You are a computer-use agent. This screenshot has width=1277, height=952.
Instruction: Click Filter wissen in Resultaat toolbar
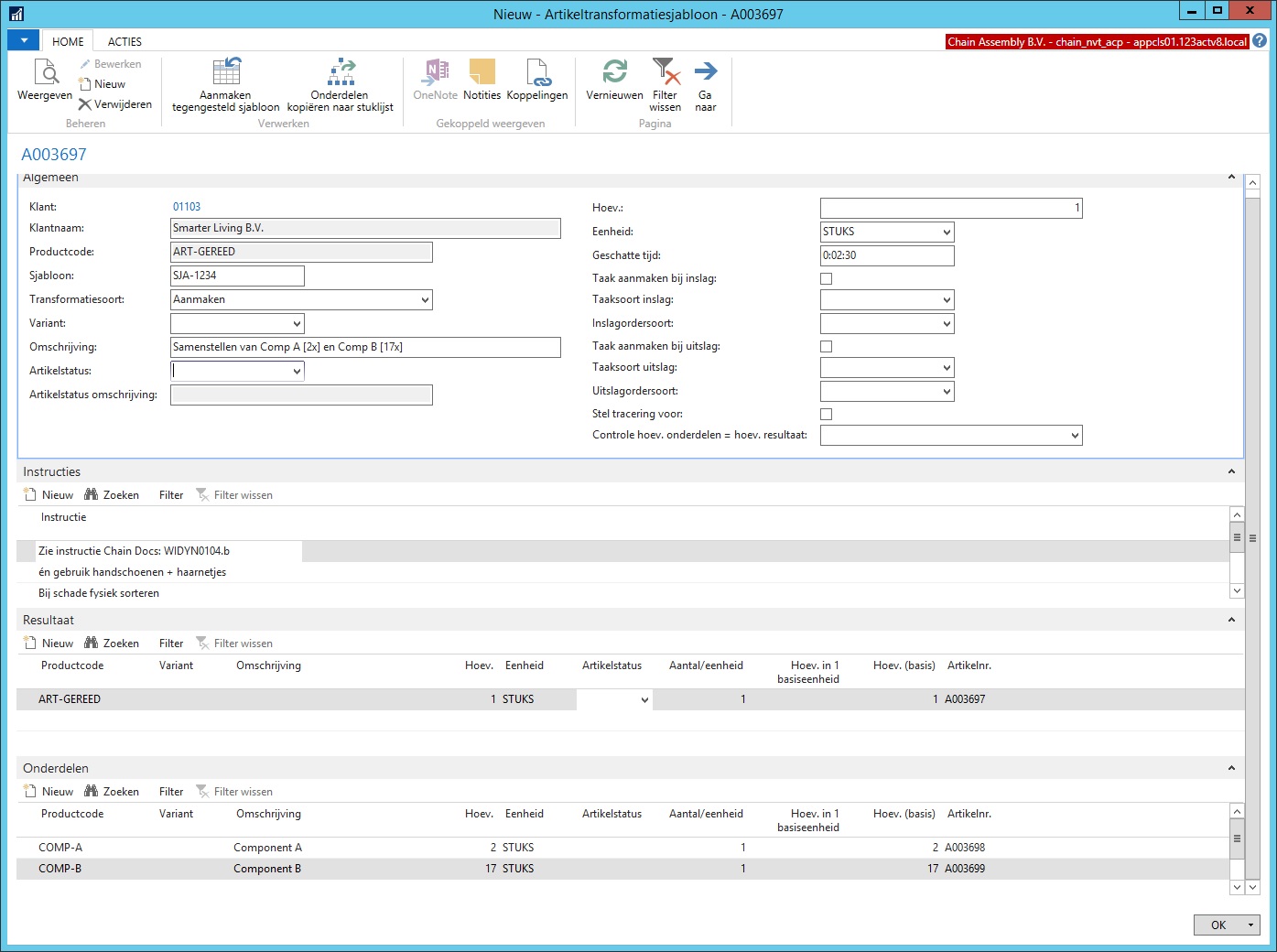(x=234, y=644)
